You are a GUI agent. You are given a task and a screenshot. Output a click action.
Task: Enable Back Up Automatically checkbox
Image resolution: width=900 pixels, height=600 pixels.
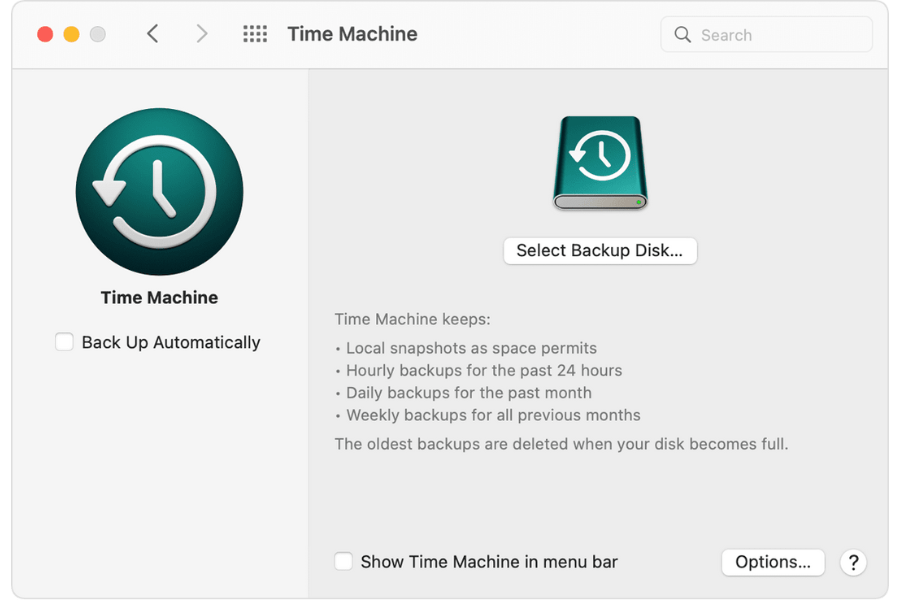[64, 342]
